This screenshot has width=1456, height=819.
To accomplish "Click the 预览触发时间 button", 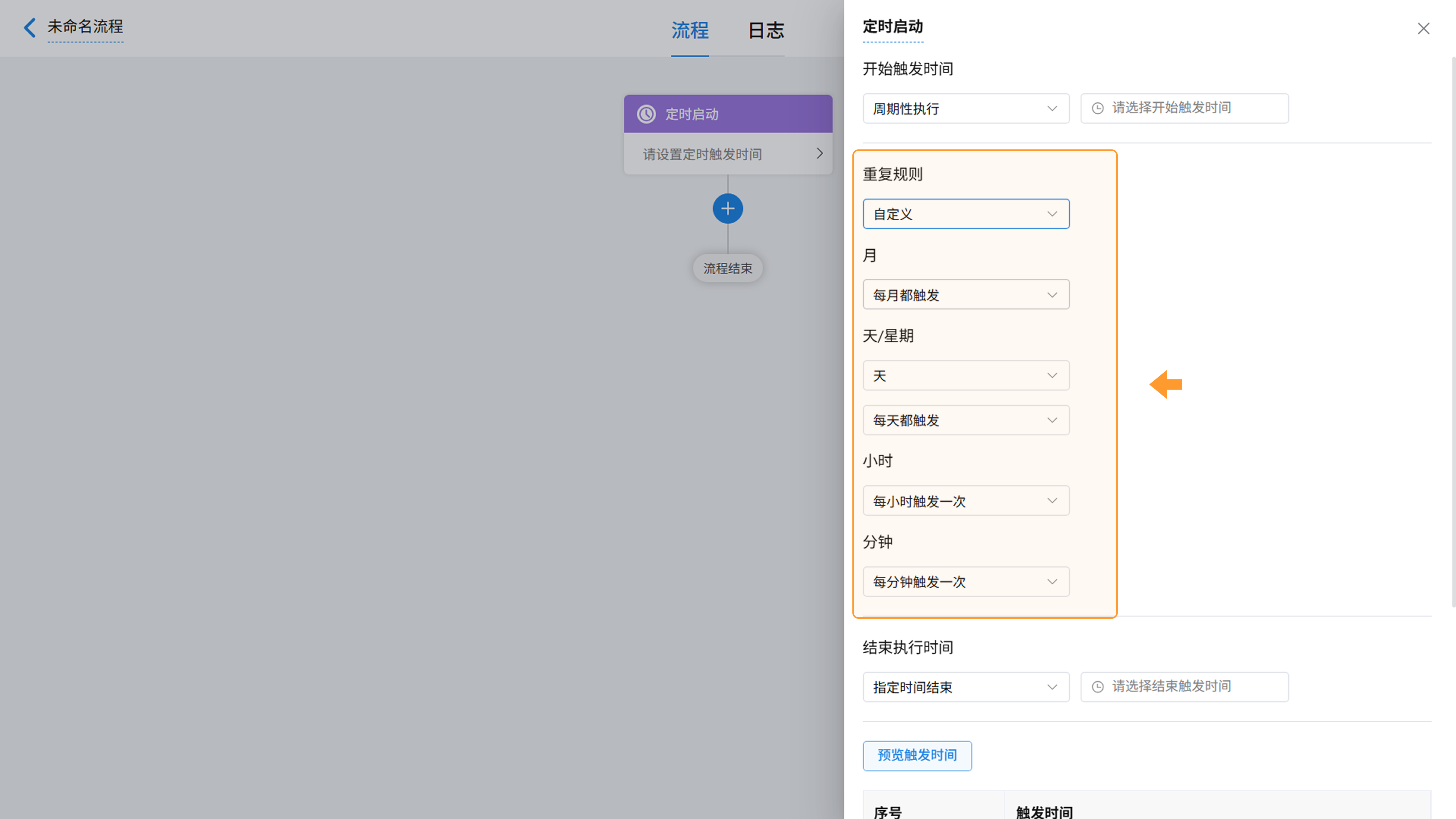I will [x=916, y=756].
